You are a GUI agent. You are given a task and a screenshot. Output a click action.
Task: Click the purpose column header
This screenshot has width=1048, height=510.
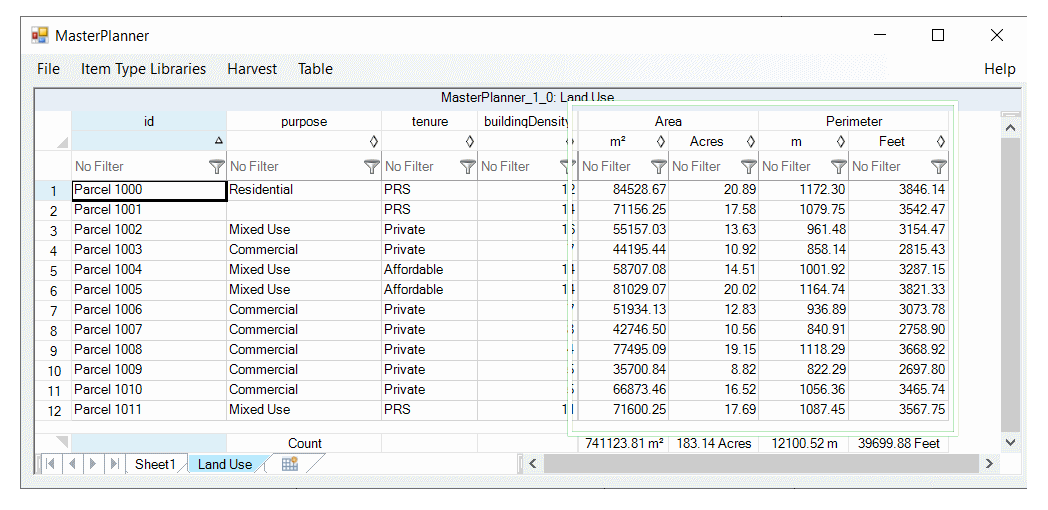(x=304, y=121)
